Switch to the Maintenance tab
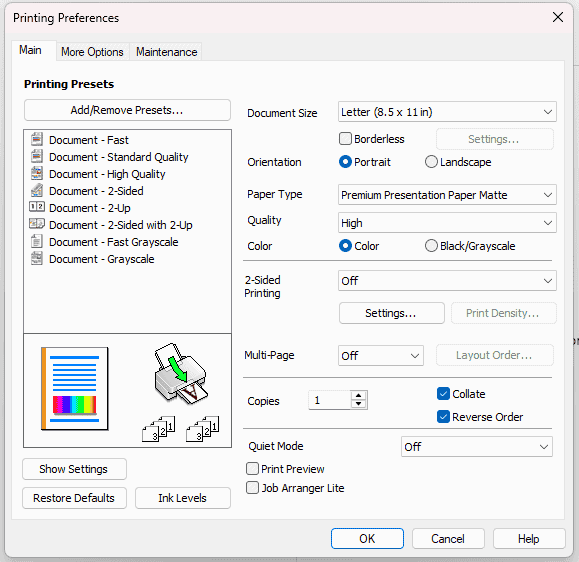579x562 pixels. tap(167, 52)
